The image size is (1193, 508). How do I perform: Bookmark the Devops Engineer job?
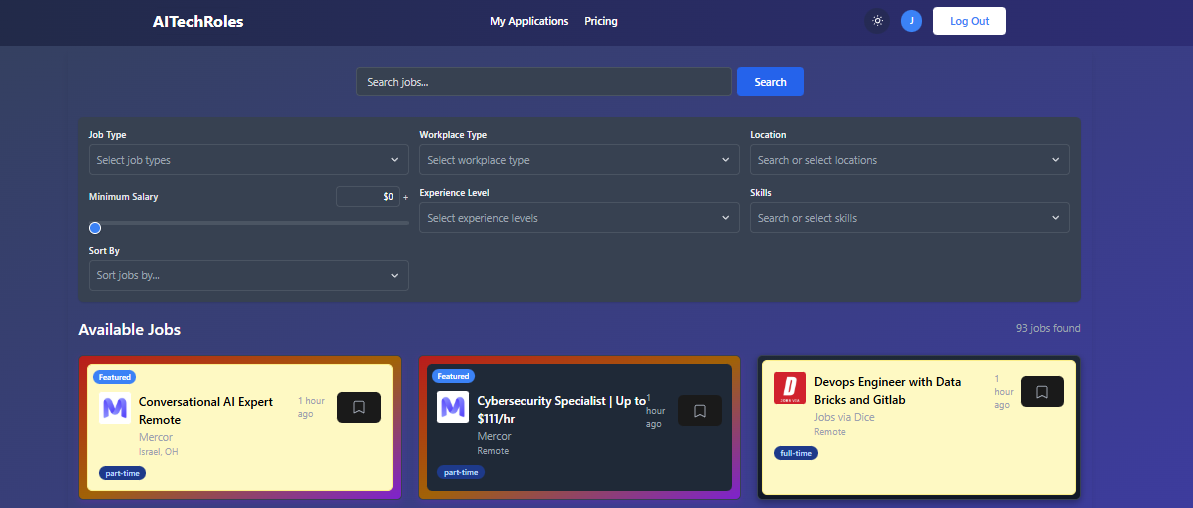click(1042, 392)
